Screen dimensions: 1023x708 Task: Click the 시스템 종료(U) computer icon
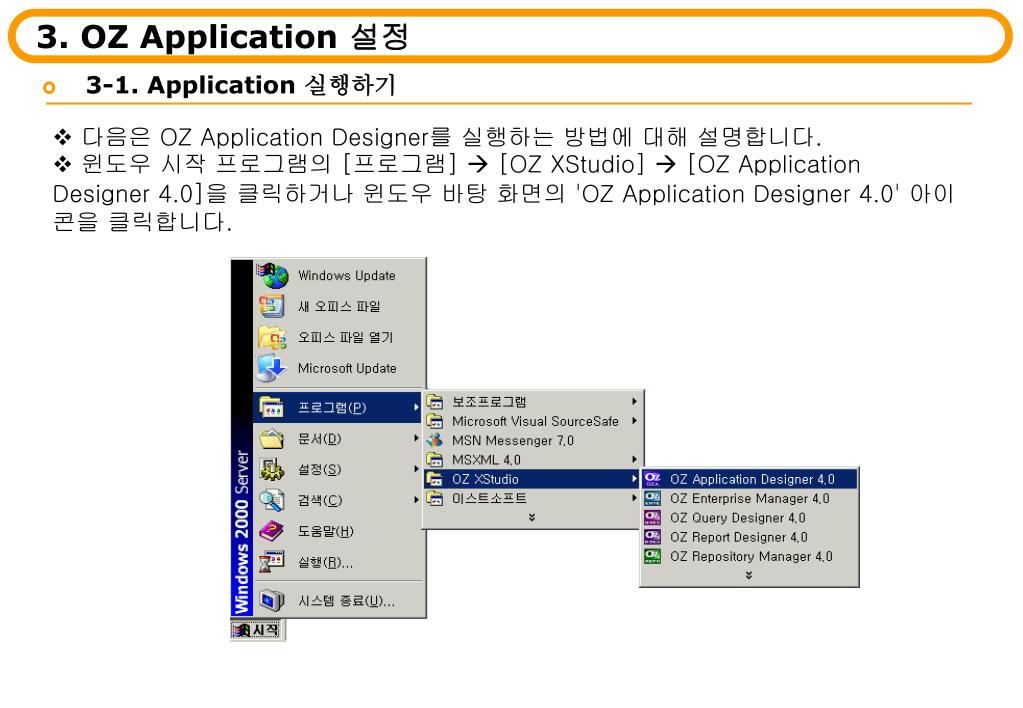pyautogui.click(x=271, y=600)
